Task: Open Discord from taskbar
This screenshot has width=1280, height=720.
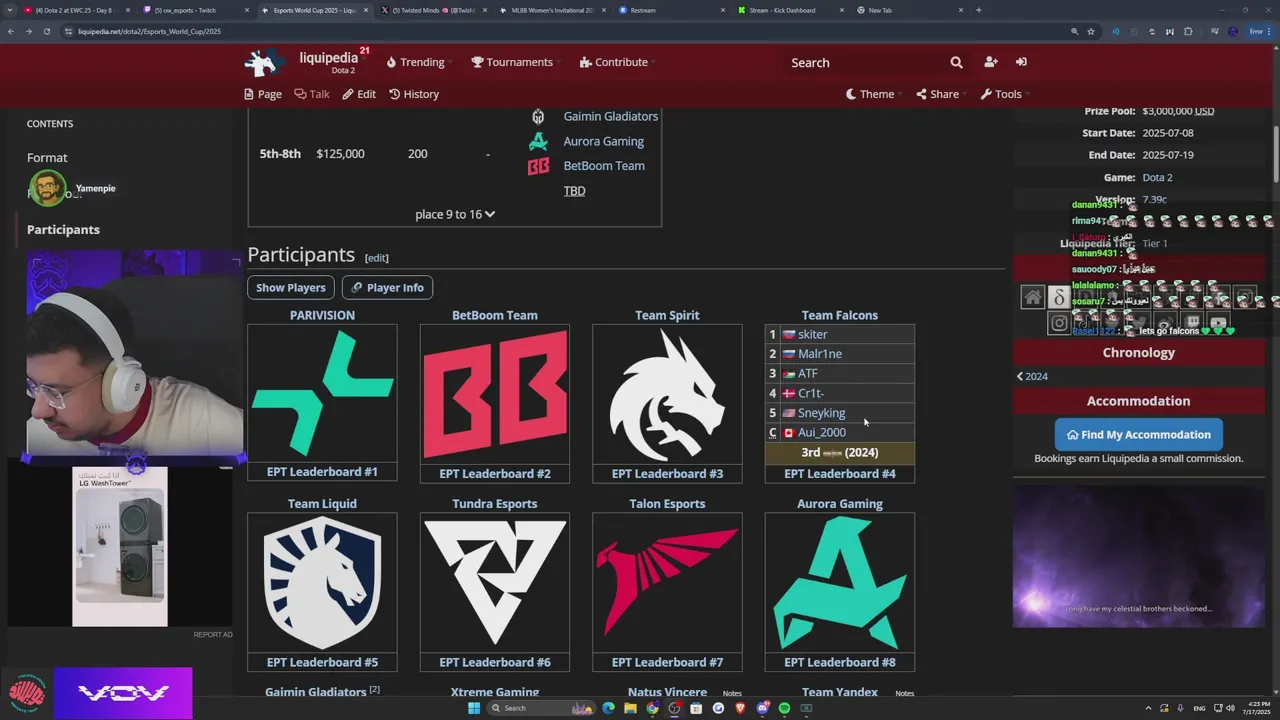Action: (x=762, y=708)
